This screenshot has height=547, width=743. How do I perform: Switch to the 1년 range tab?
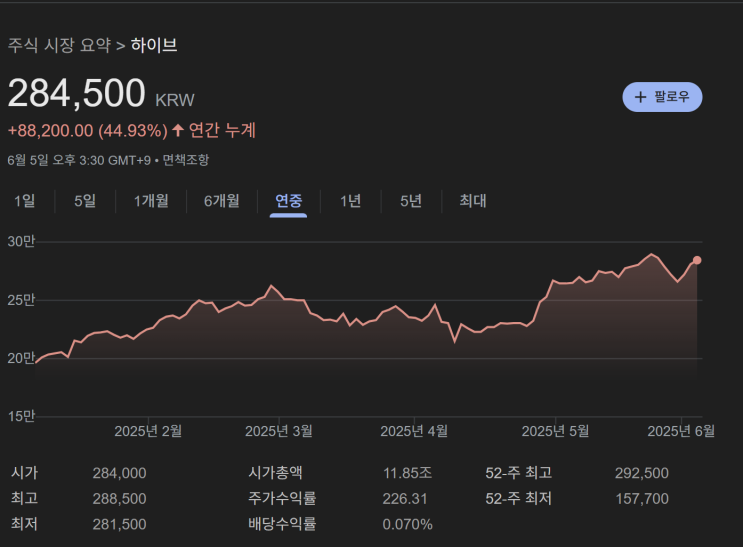[351, 201]
